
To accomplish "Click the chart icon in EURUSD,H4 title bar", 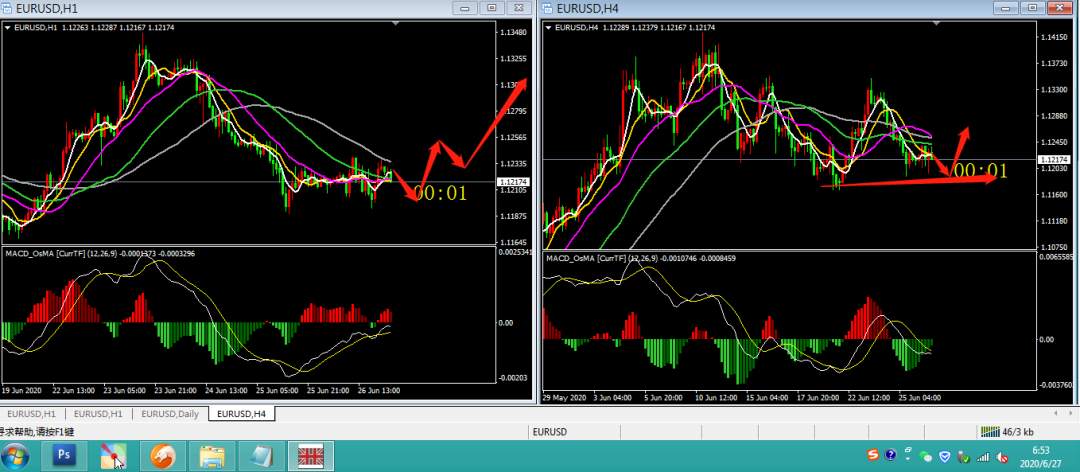I will (548, 8).
